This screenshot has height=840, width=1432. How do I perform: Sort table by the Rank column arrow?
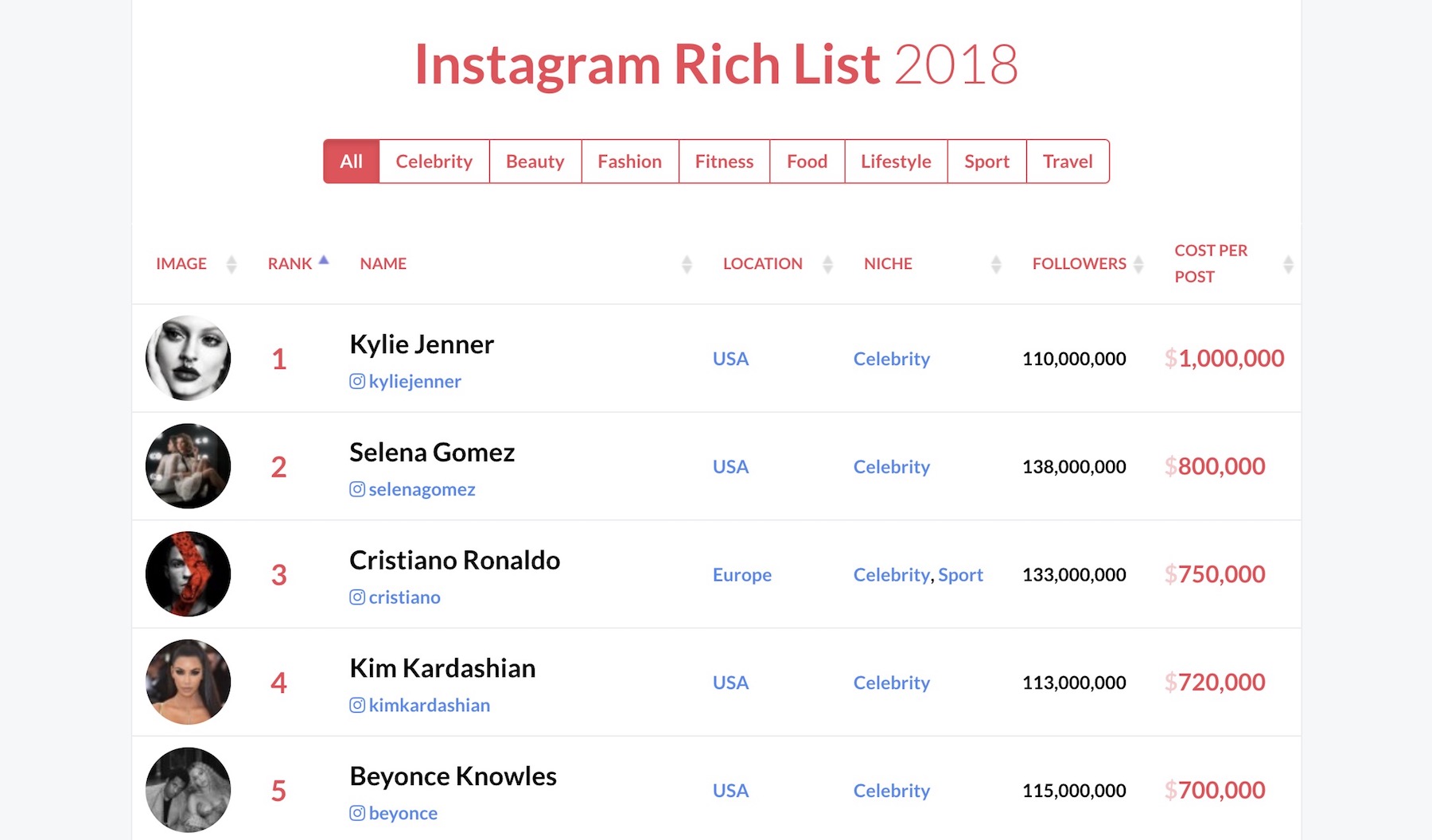(x=324, y=259)
